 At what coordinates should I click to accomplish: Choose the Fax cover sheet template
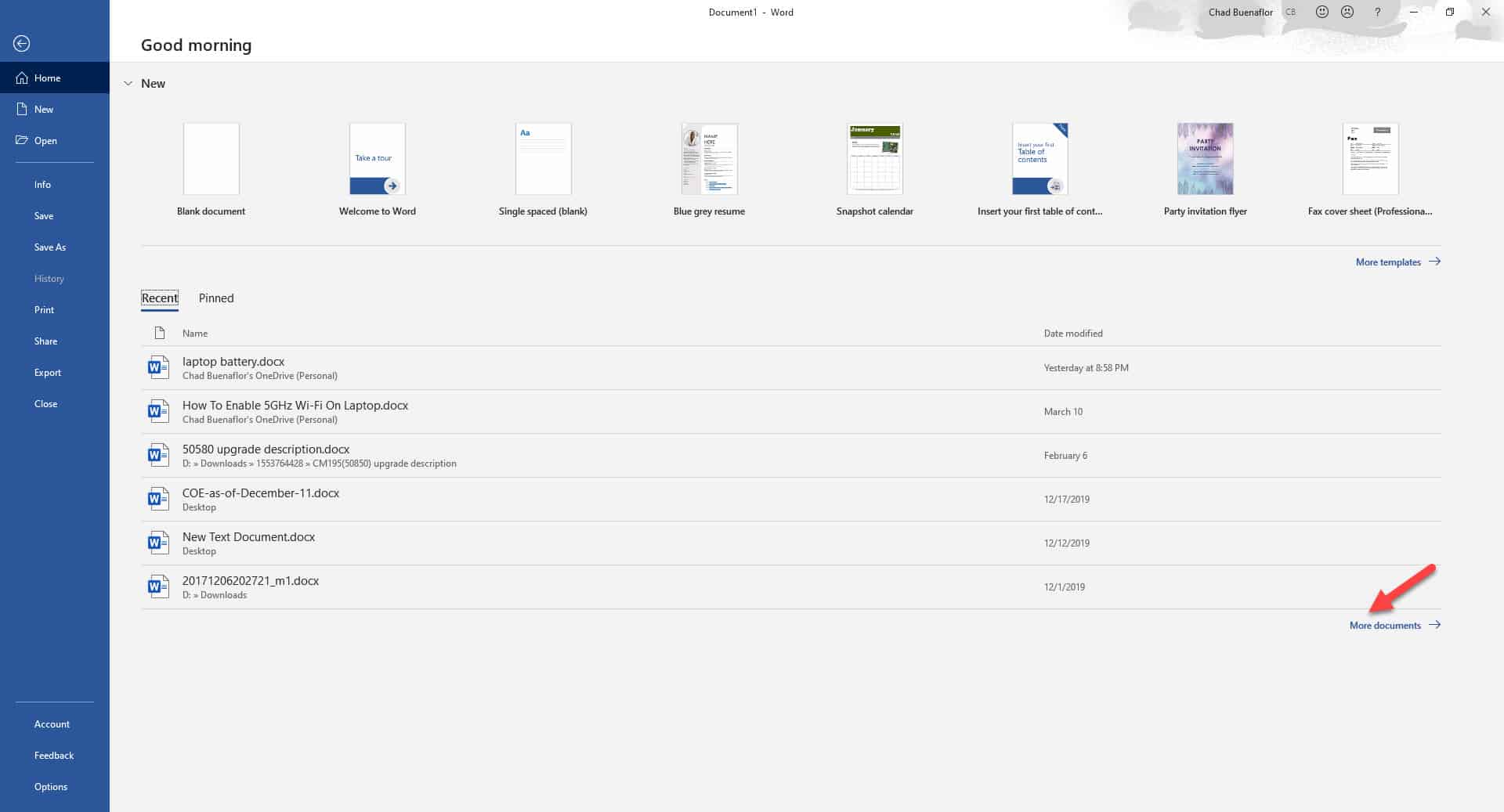[x=1370, y=170]
